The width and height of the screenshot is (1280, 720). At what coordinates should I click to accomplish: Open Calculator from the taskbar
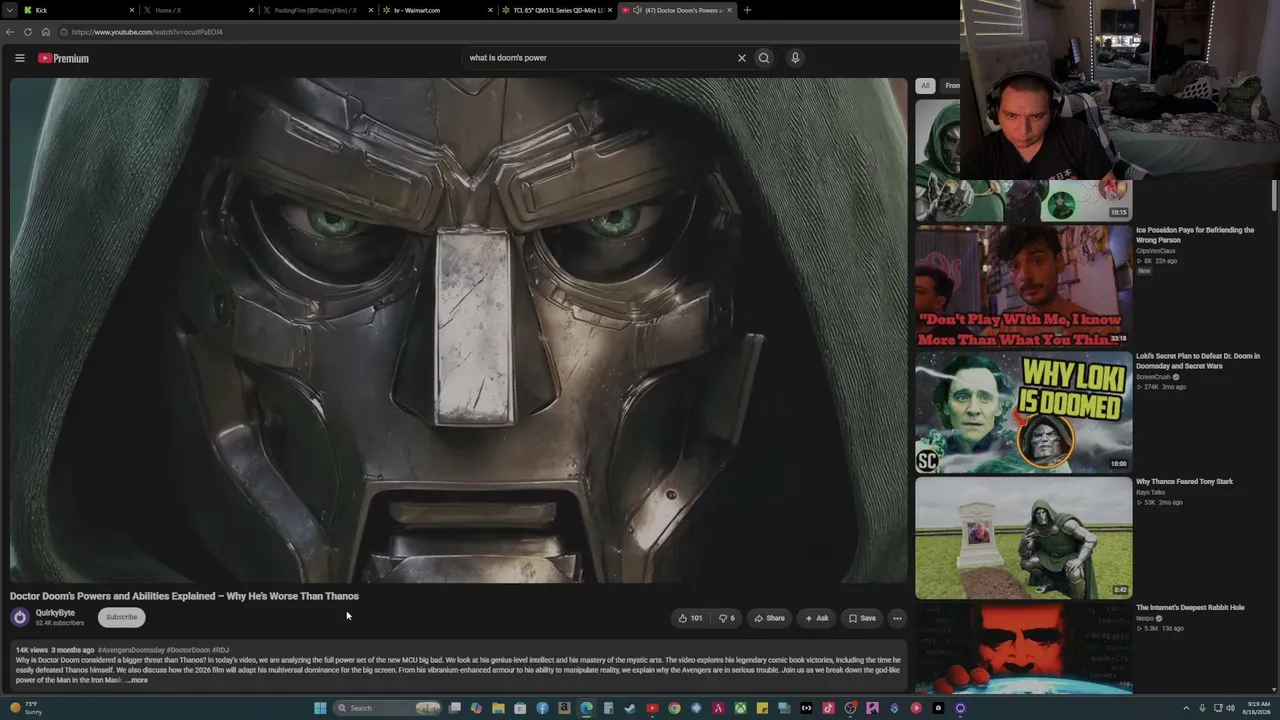point(608,708)
